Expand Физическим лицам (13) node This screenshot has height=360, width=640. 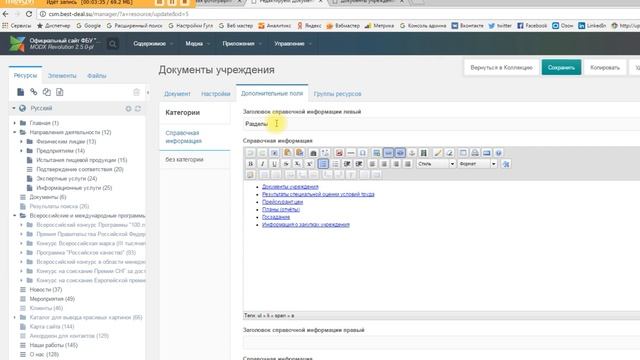point(22,142)
